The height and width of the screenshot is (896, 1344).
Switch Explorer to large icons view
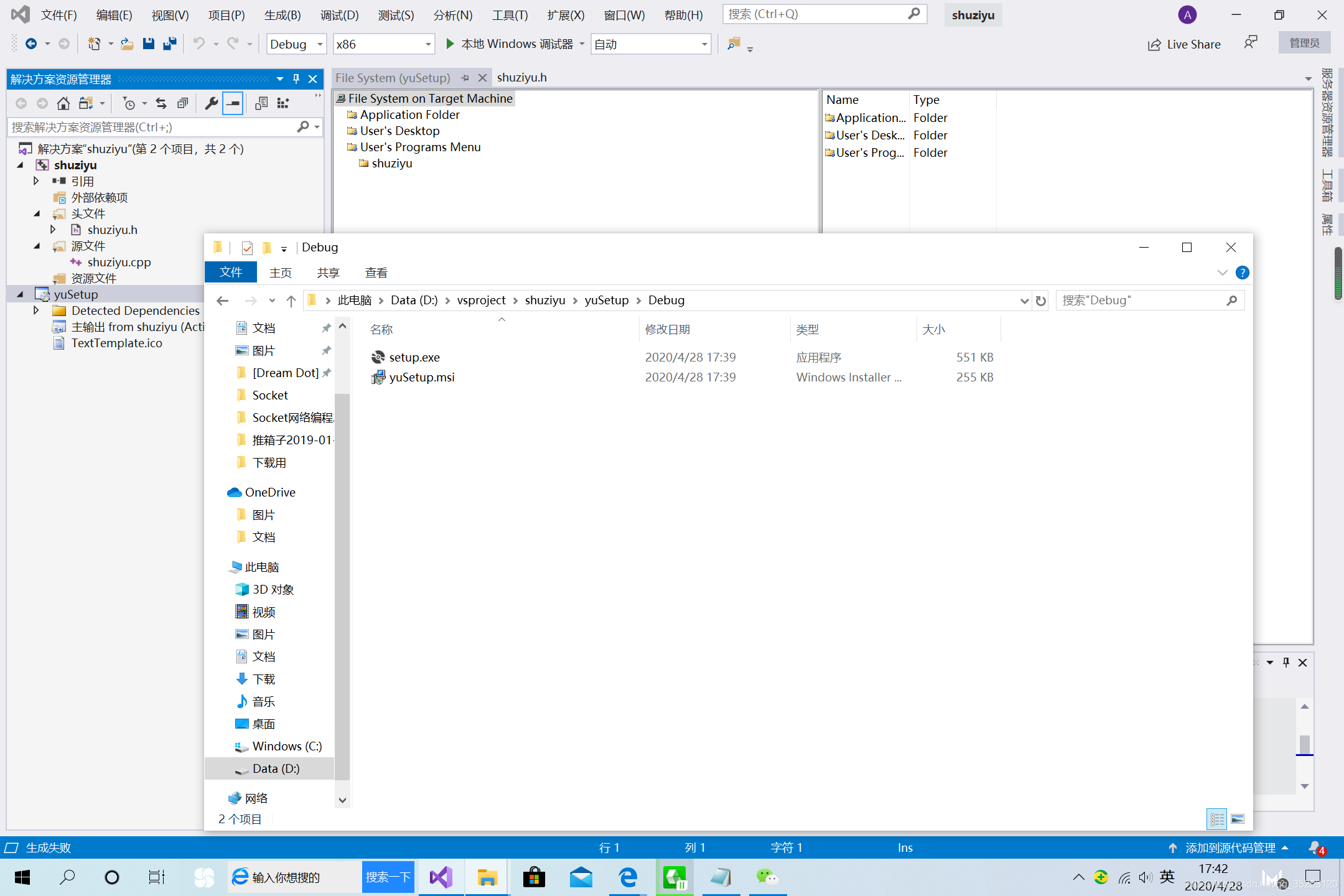coord(1238,819)
